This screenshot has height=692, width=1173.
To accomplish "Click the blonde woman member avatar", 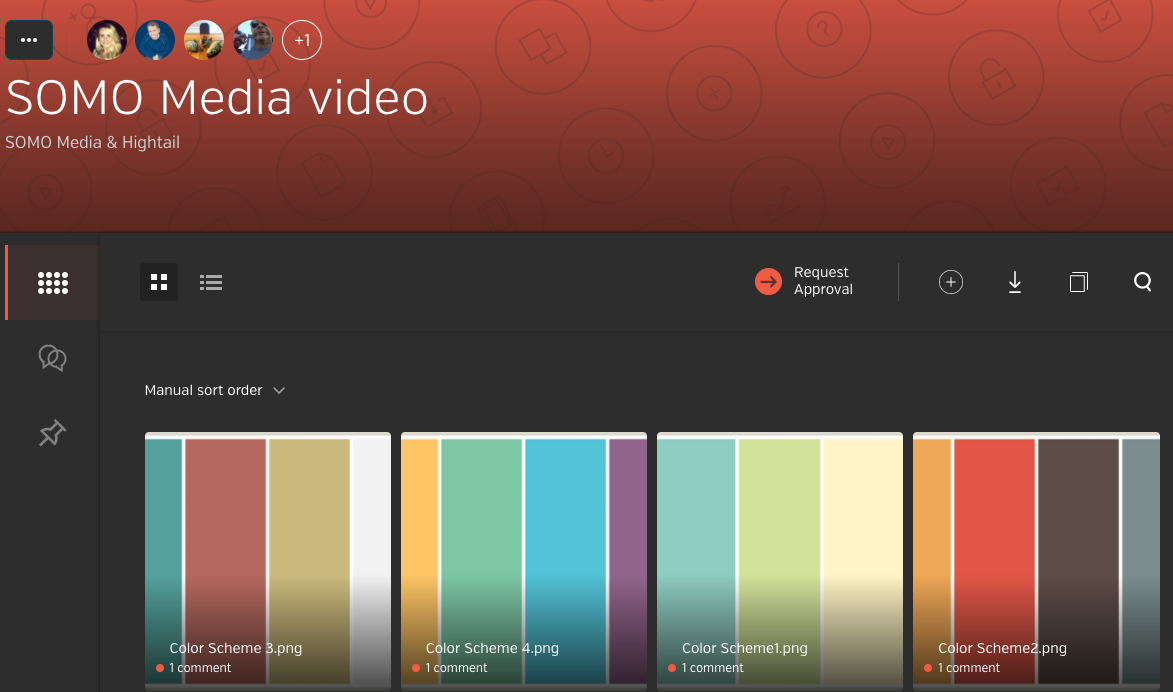I will coord(106,40).
